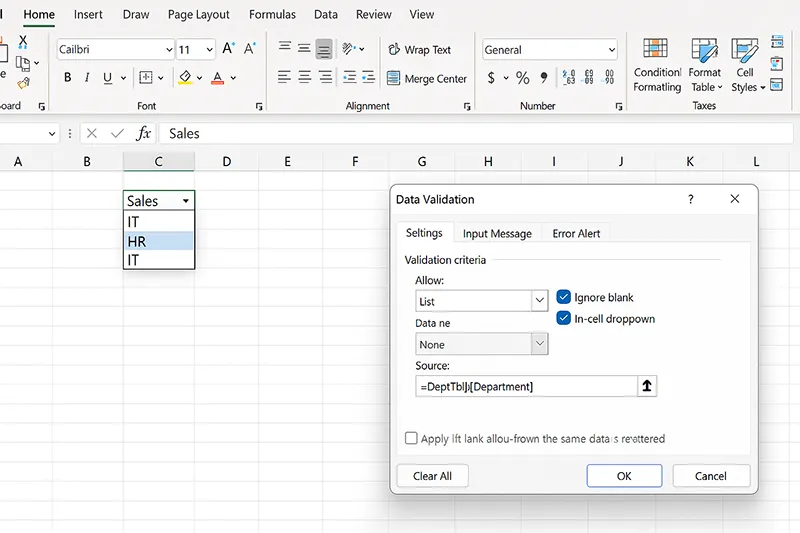Align text left
800x533 pixels.
point(284,78)
